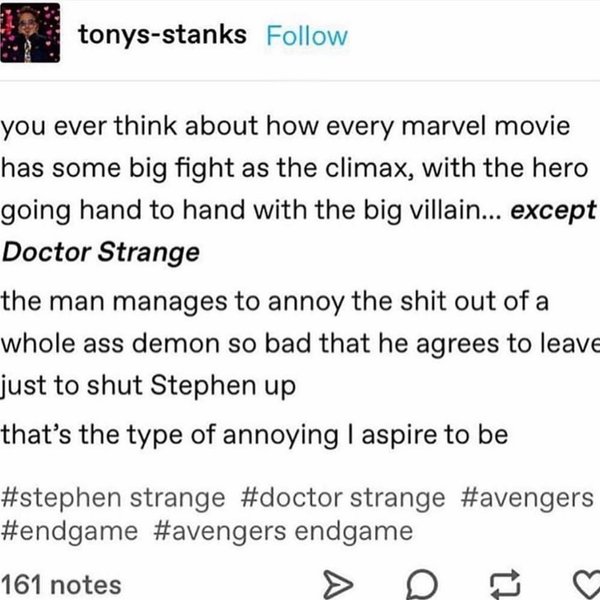Reblog the post with arrows icon
The image size is (600, 600).
click(x=505, y=584)
